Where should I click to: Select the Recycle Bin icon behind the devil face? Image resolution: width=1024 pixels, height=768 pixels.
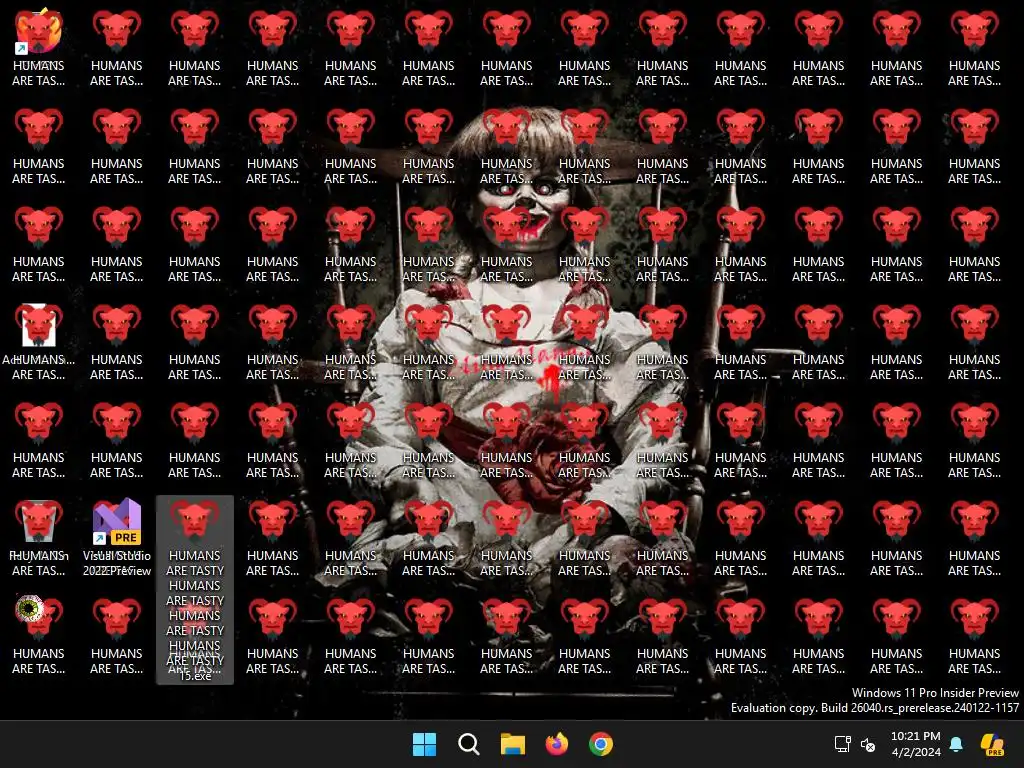[x=39, y=537]
